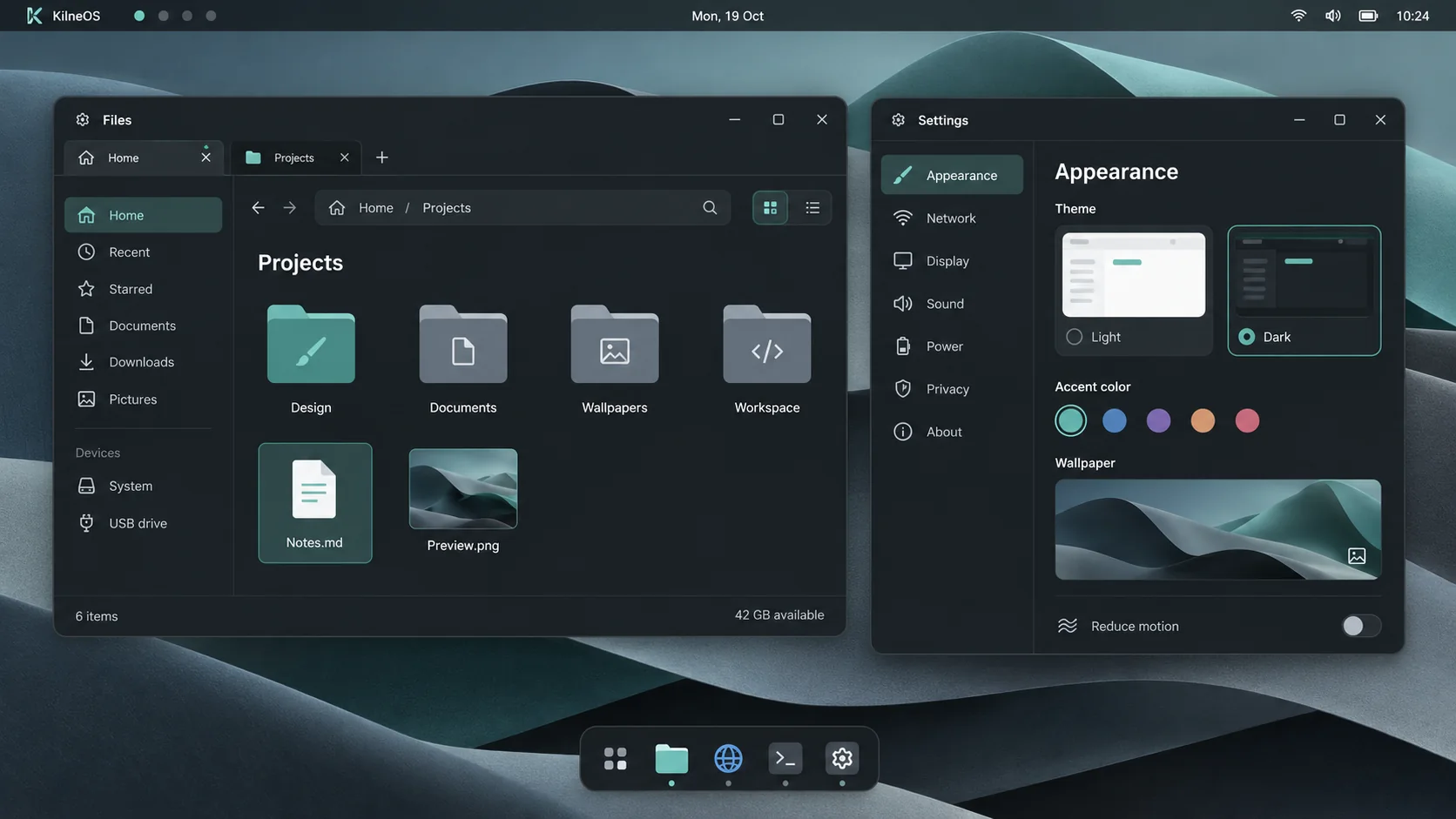Close the Projects tab

344,158
